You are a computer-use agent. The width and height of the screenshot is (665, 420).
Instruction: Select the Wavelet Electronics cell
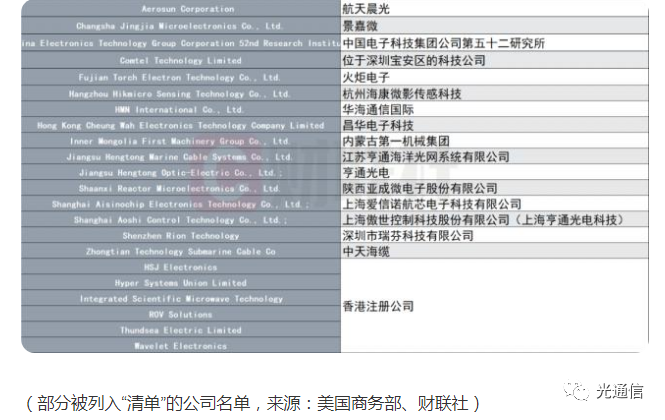[181, 345]
